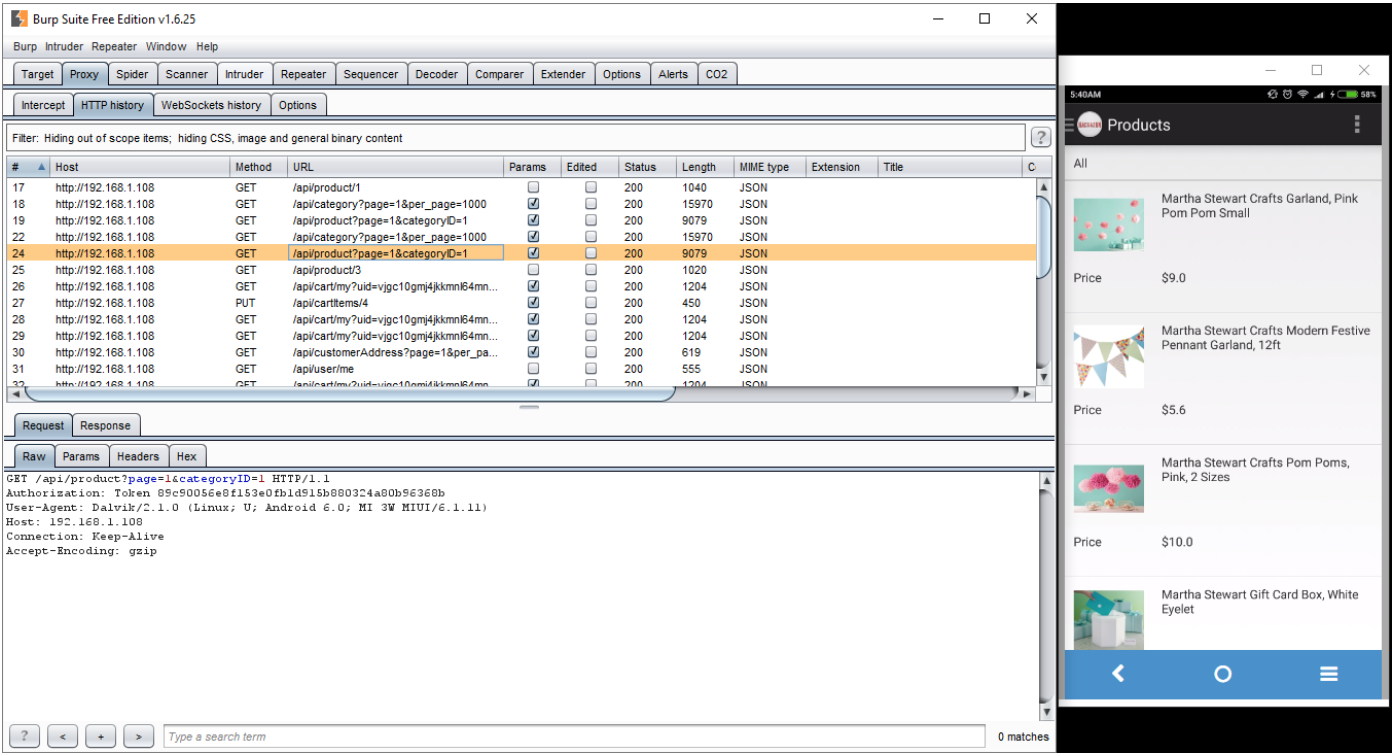The width and height of the screenshot is (1392, 756).
Task: Open the Burp menu
Action: [x=25, y=46]
